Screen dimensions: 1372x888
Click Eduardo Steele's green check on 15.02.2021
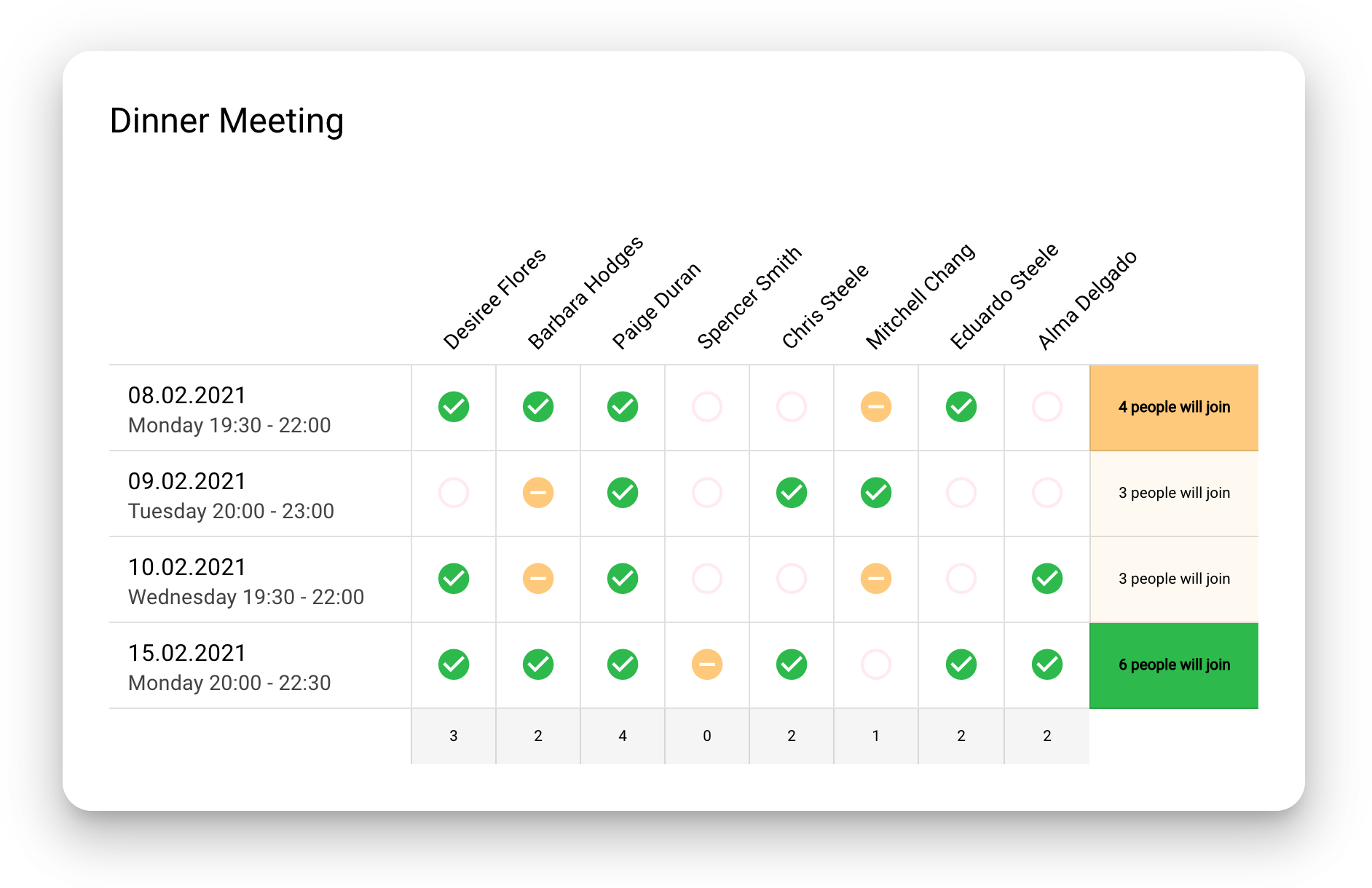pyautogui.click(x=961, y=665)
